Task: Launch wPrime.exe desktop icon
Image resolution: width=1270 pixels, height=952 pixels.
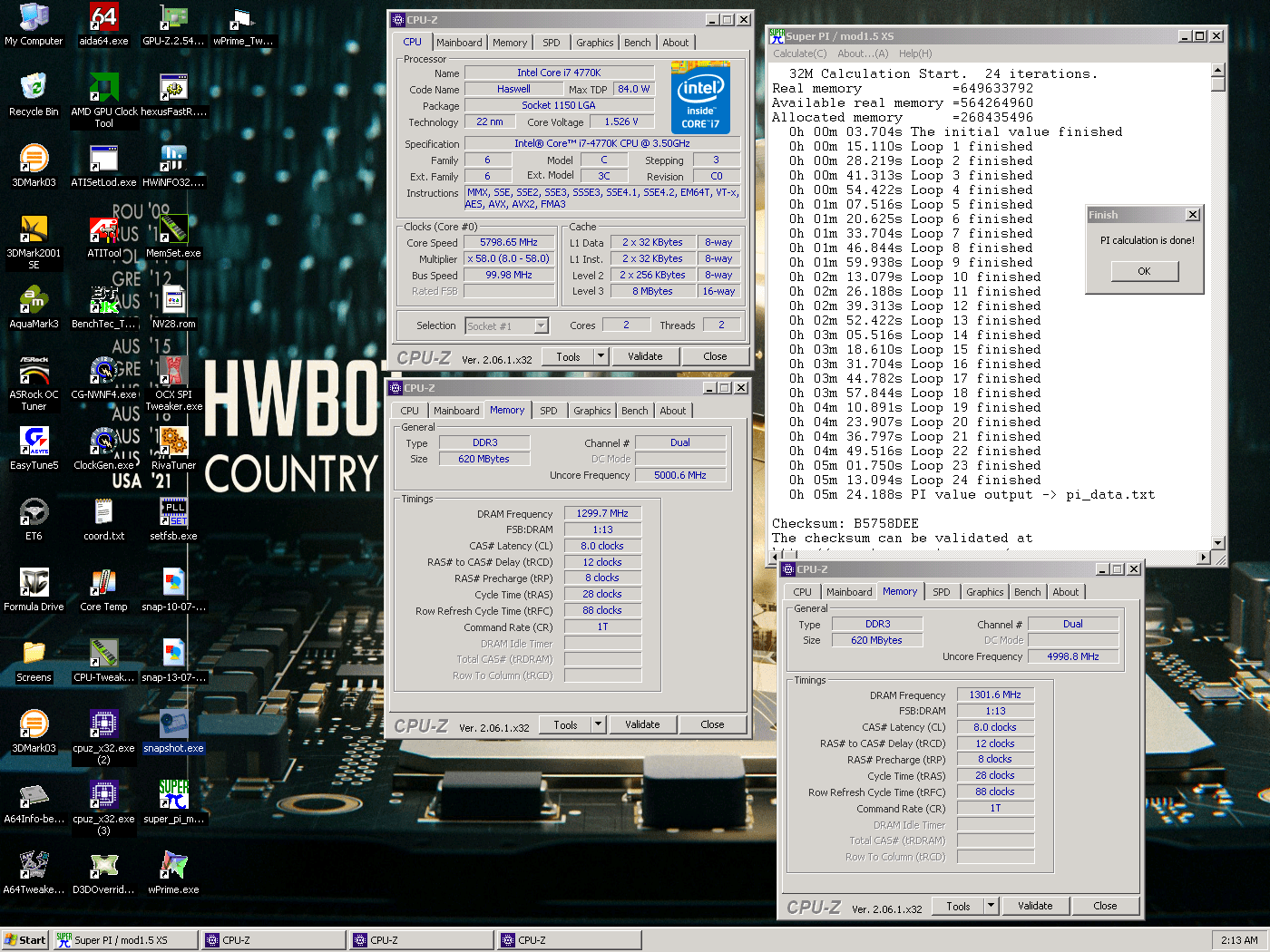Action: point(173,873)
